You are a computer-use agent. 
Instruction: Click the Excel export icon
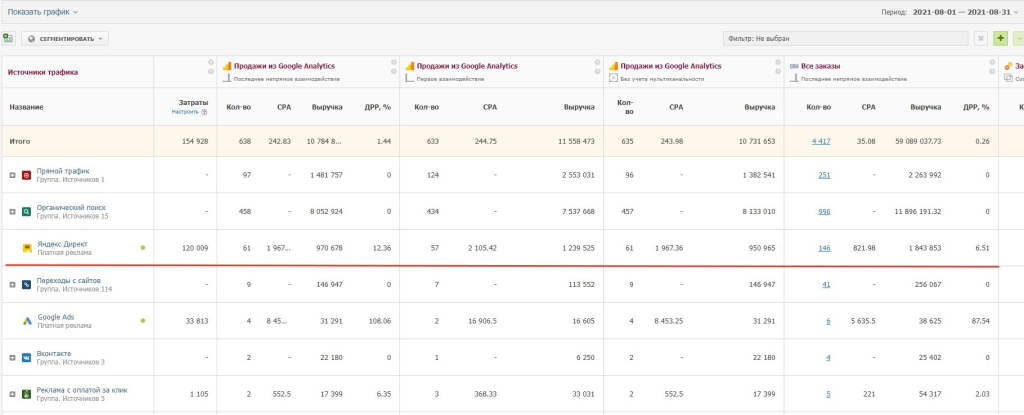pyautogui.click(x=9, y=38)
